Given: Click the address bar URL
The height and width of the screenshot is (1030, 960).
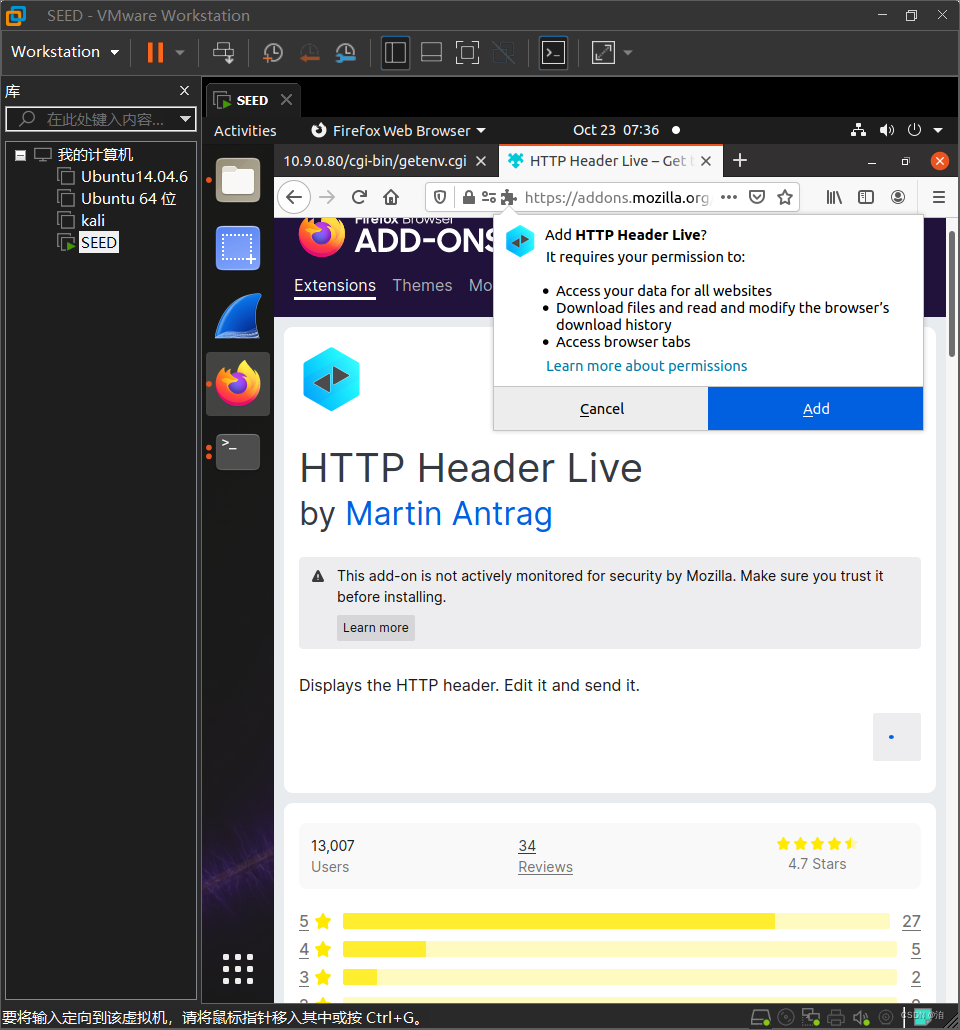Looking at the screenshot, I should [617, 198].
